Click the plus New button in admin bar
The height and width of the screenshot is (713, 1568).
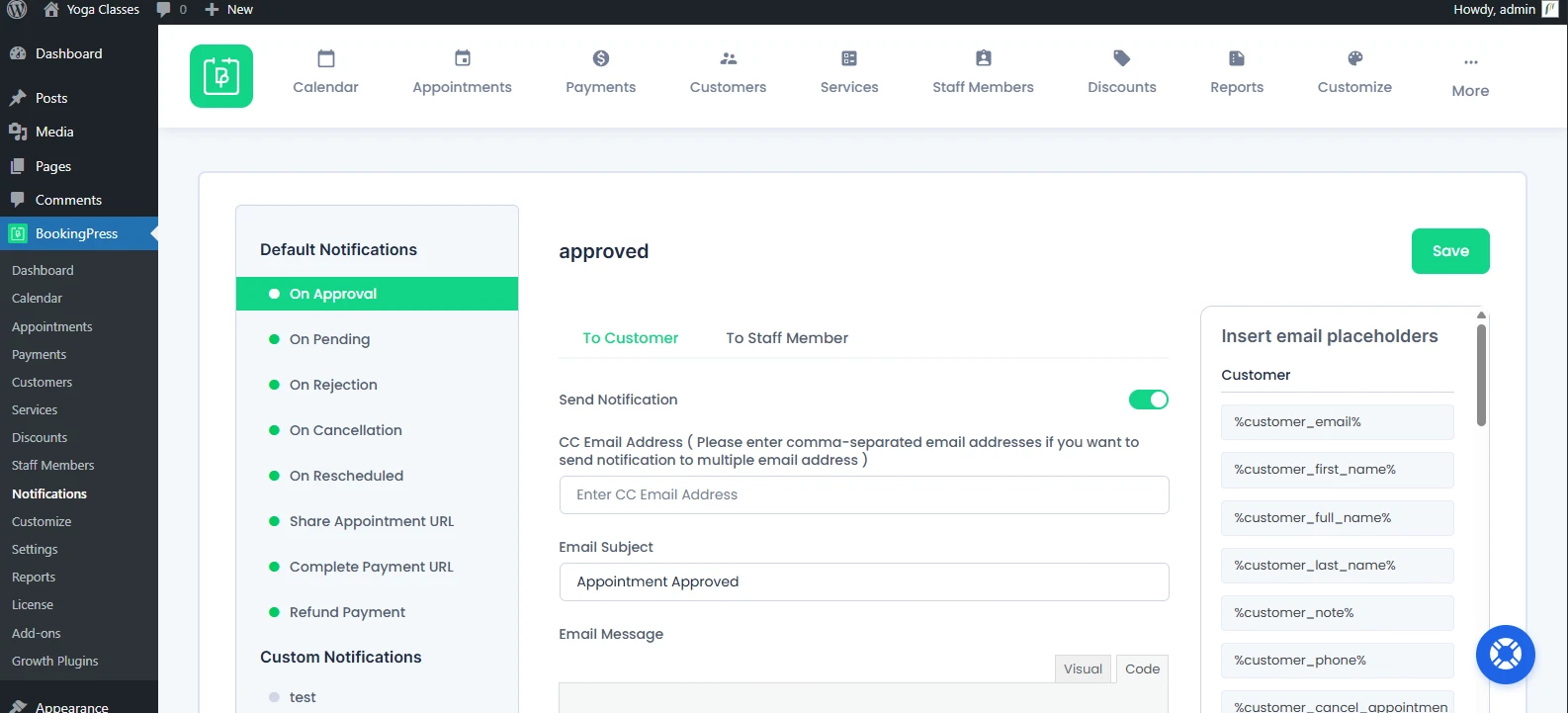click(x=228, y=10)
